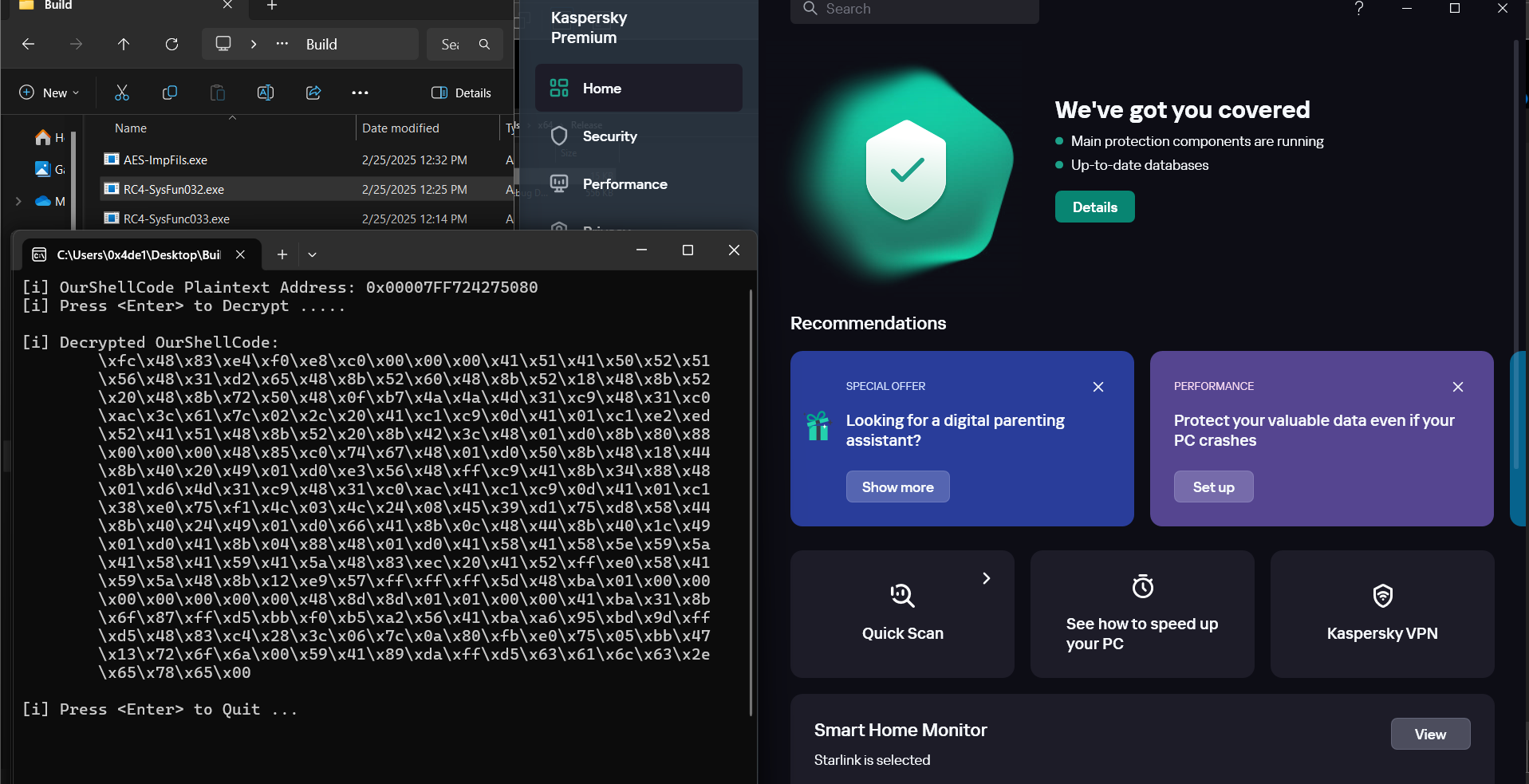This screenshot has width=1529, height=784.
Task: Open Kaspersky Home section
Action: click(638, 89)
